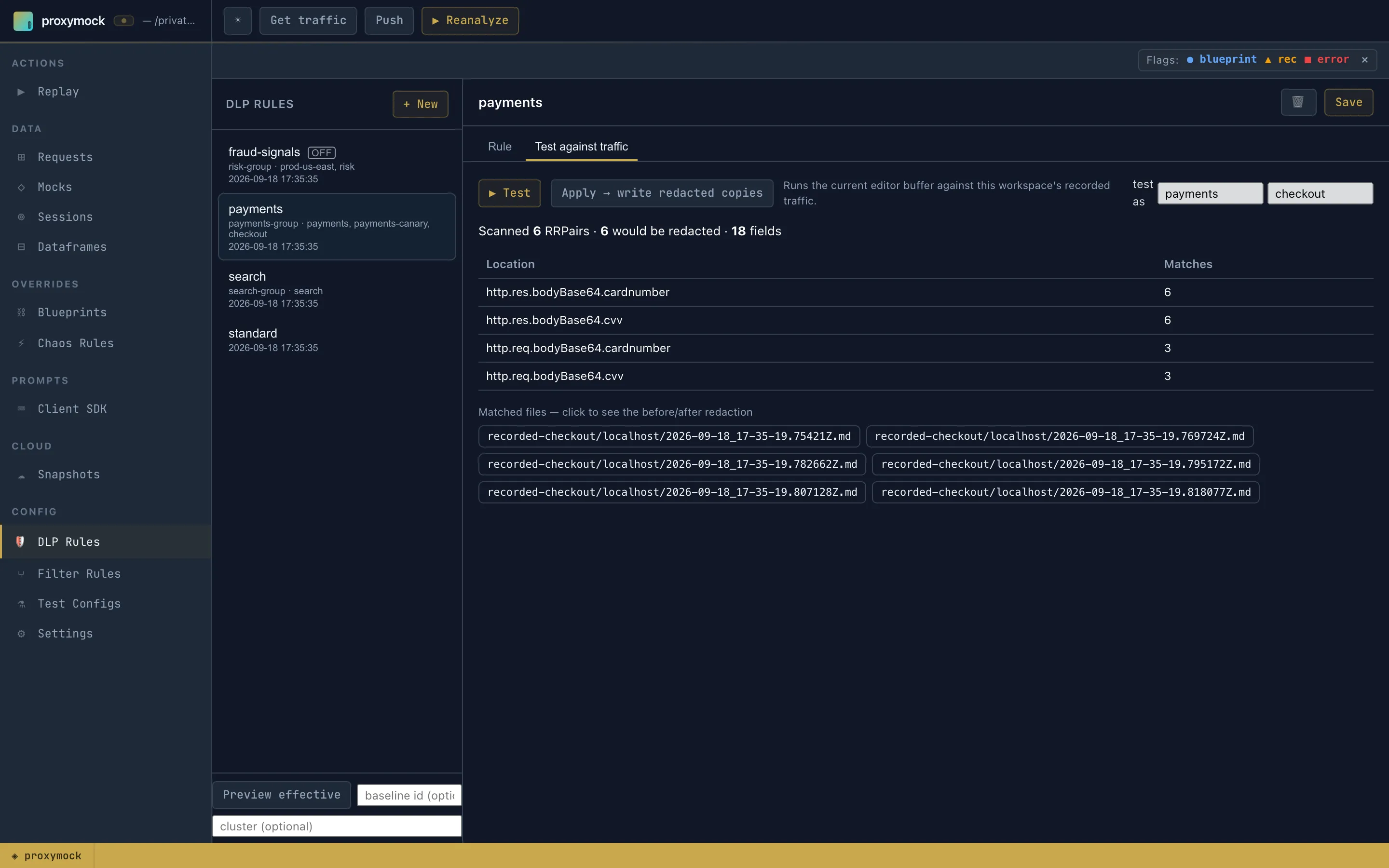Open matched file ending 19.769724Z.md
This screenshot has height=868, width=1389.
[x=1060, y=436]
